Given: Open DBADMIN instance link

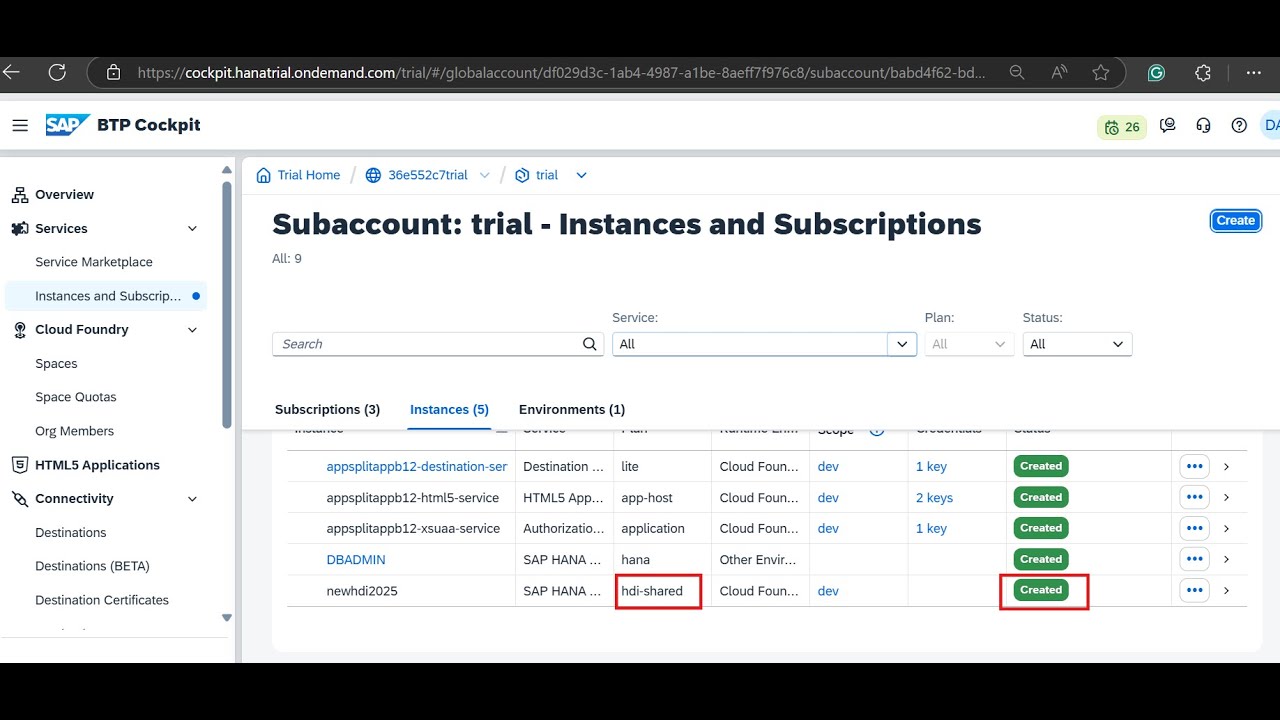Looking at the screenshot, I should pyautogui.click(x=356, y=560).
